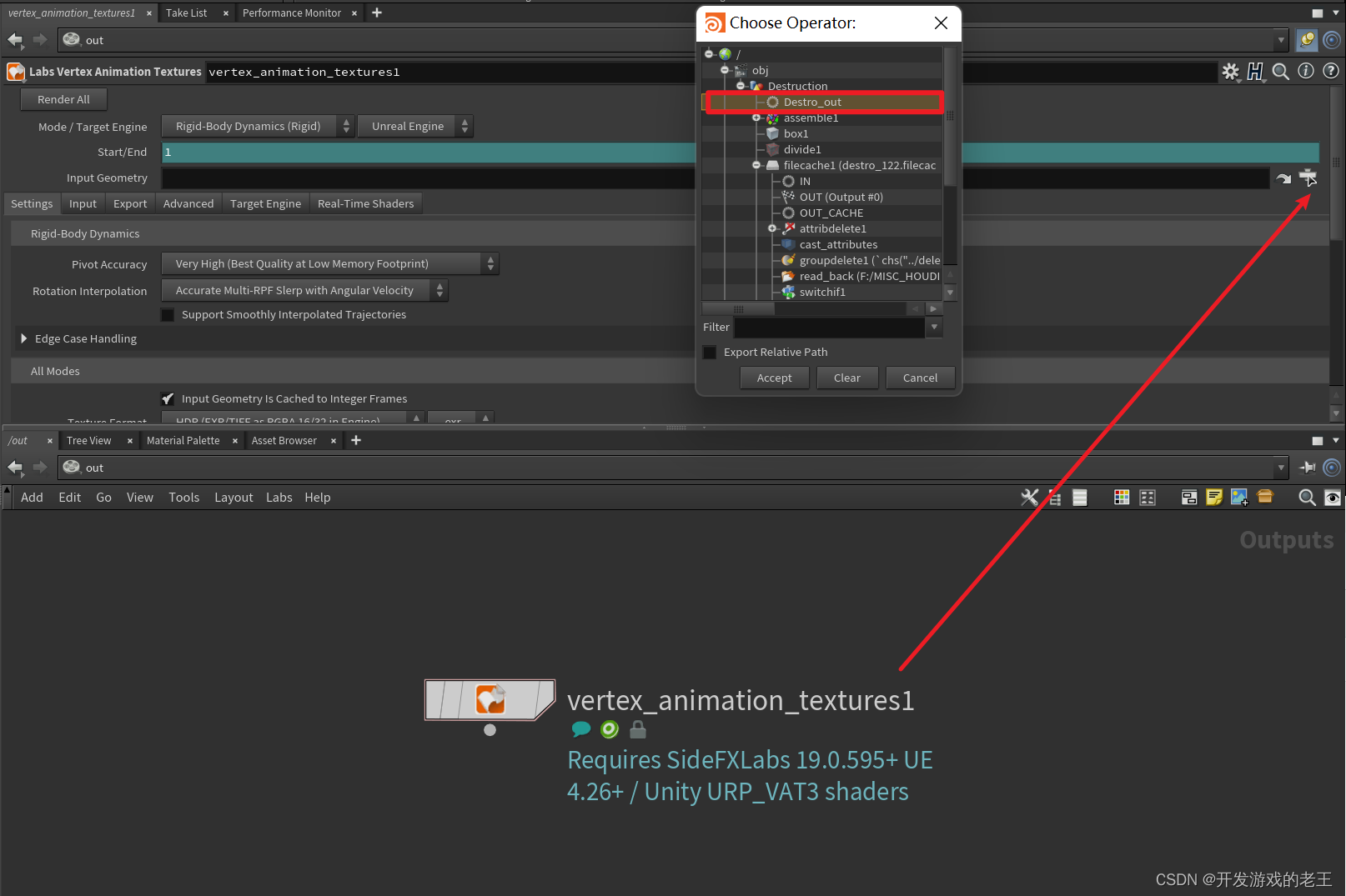Screen dimensions: 1346x896
Task: Toggle the eye display options icon
Action: (x=1333, y=498)
